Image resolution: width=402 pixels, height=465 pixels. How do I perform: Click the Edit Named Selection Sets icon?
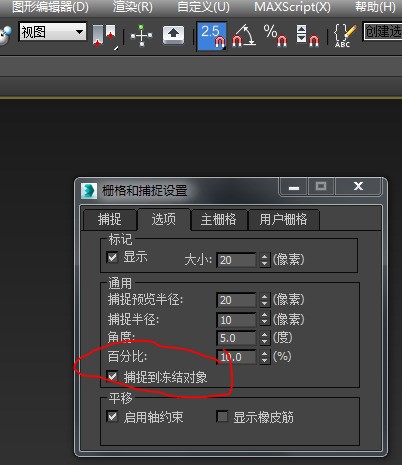(345, 36)
